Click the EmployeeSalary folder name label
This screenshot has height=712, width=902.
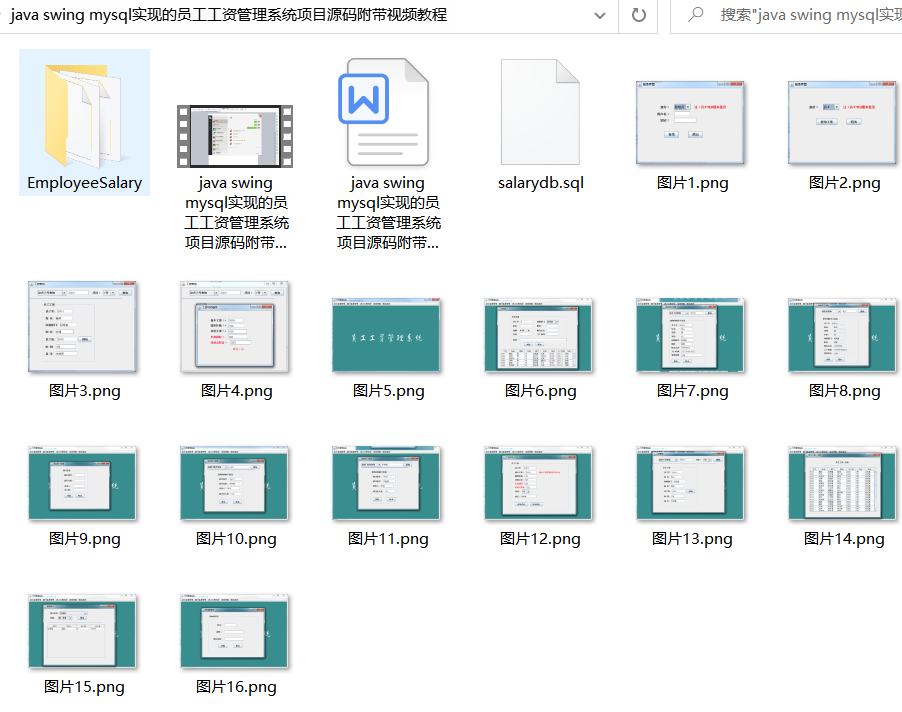(84, 184)
